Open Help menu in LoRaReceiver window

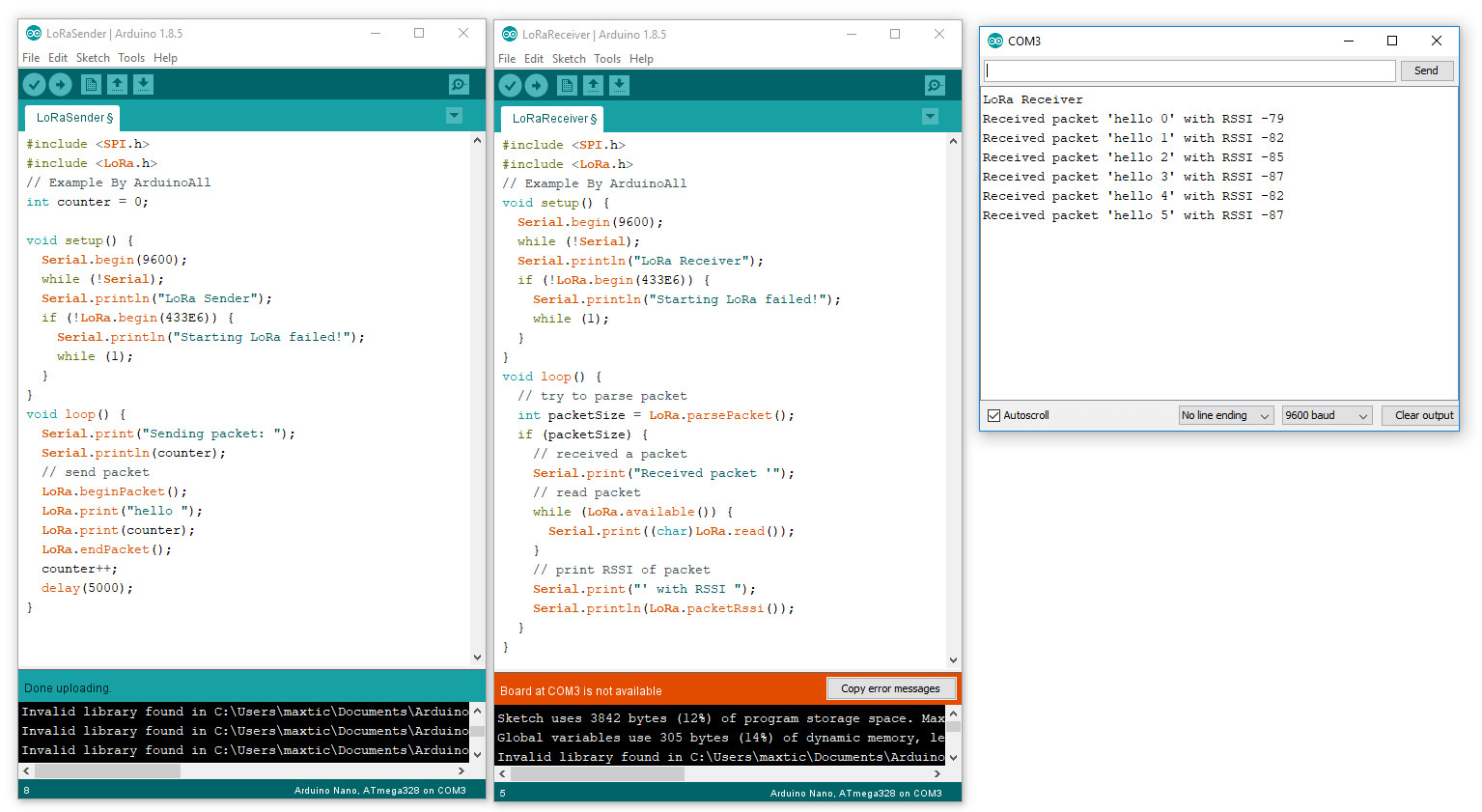(641, 59)
